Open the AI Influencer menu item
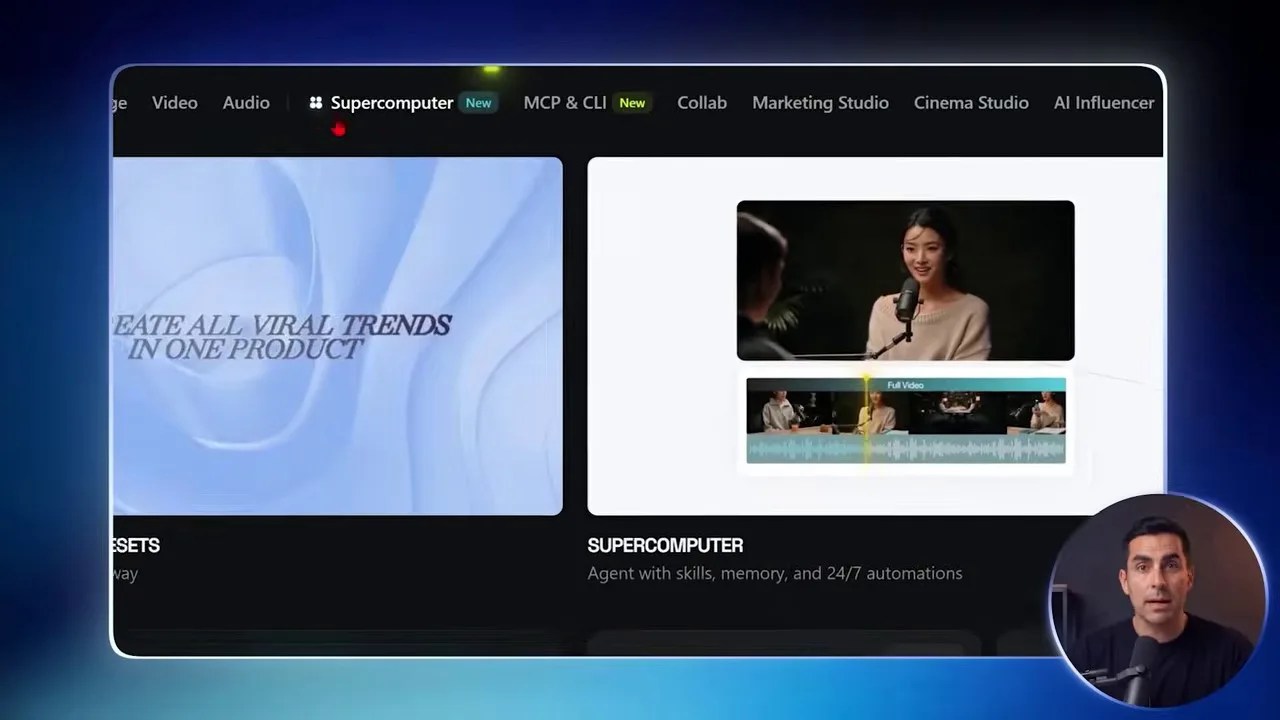 point(1104,103)
